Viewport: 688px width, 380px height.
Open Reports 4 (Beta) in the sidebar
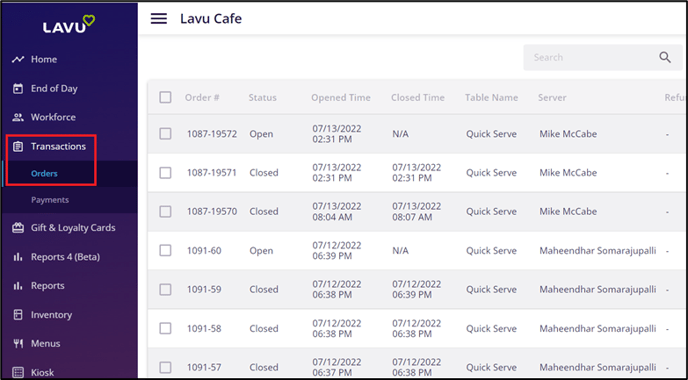click(x=65, y=257)
